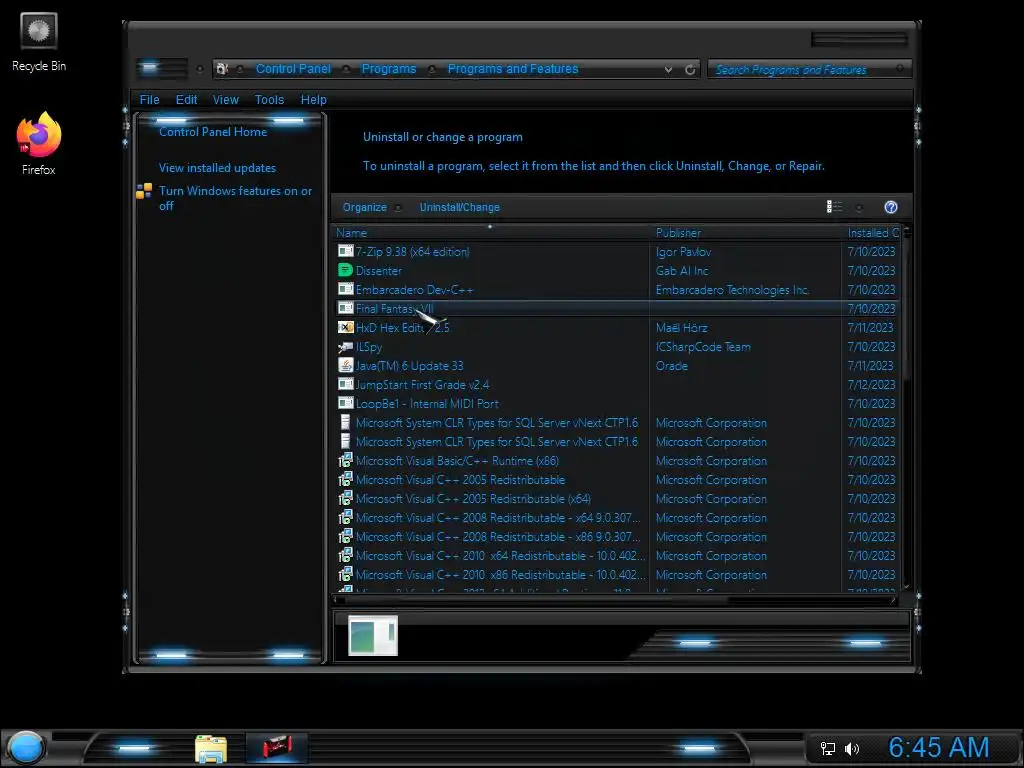This screenshot has width=1024, height=768.
Task: Open Turn Windows features on or off
Action: [236, 198]
